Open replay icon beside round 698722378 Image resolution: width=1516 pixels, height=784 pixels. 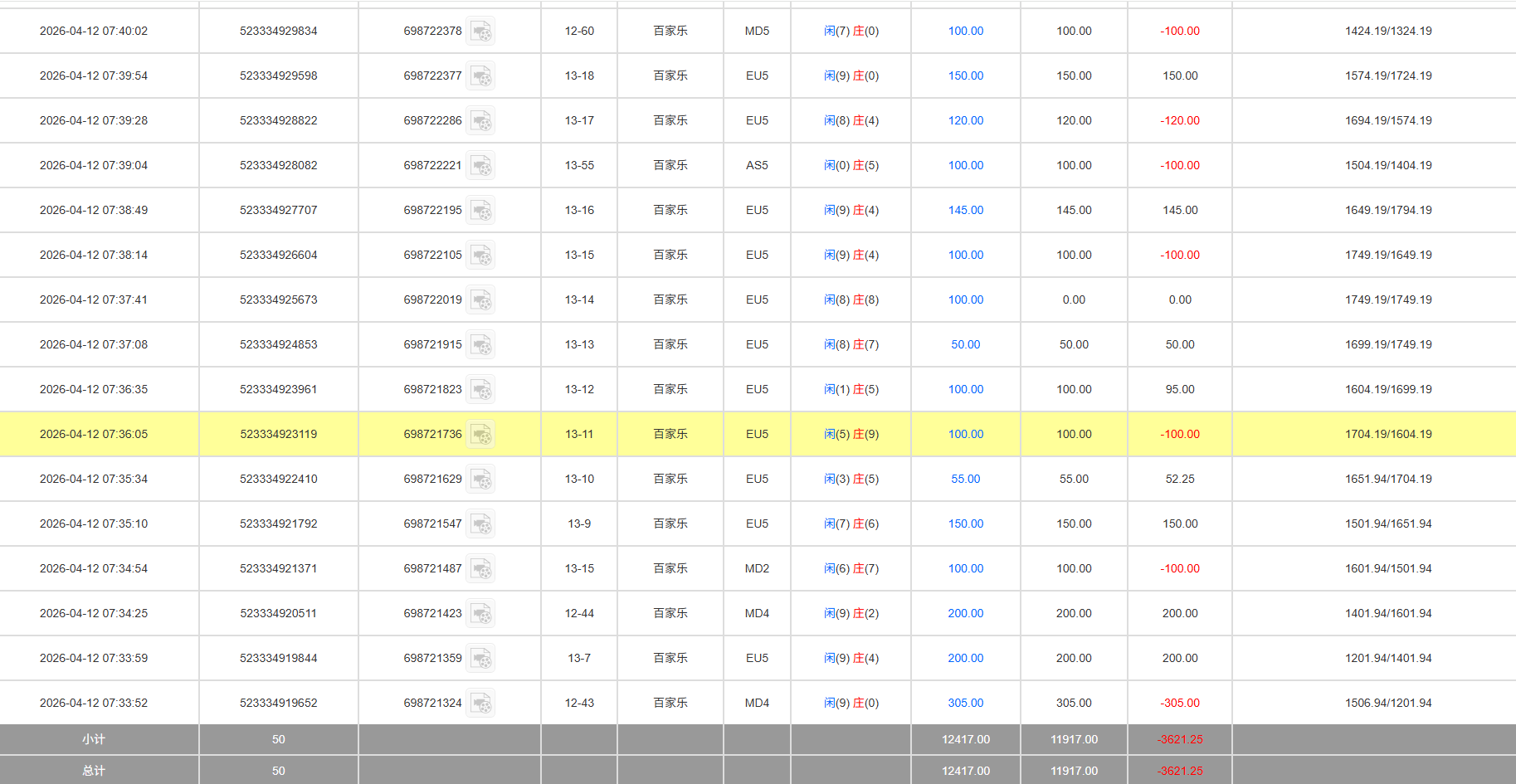tap(480, 32)
